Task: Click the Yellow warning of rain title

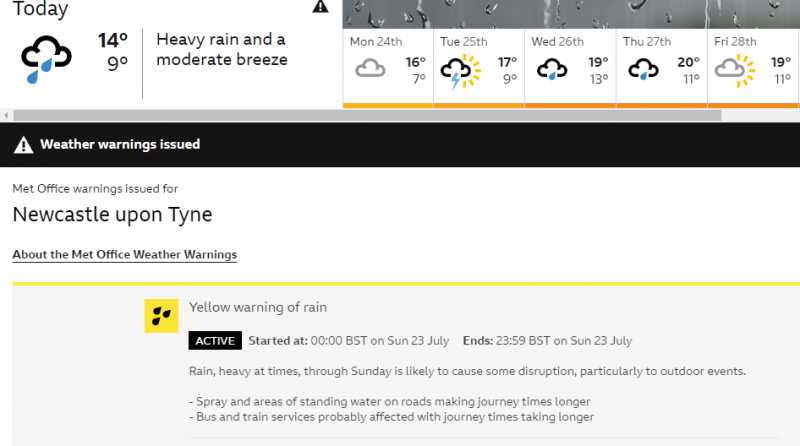Action: pyautogui.click(x=258, y=308)
